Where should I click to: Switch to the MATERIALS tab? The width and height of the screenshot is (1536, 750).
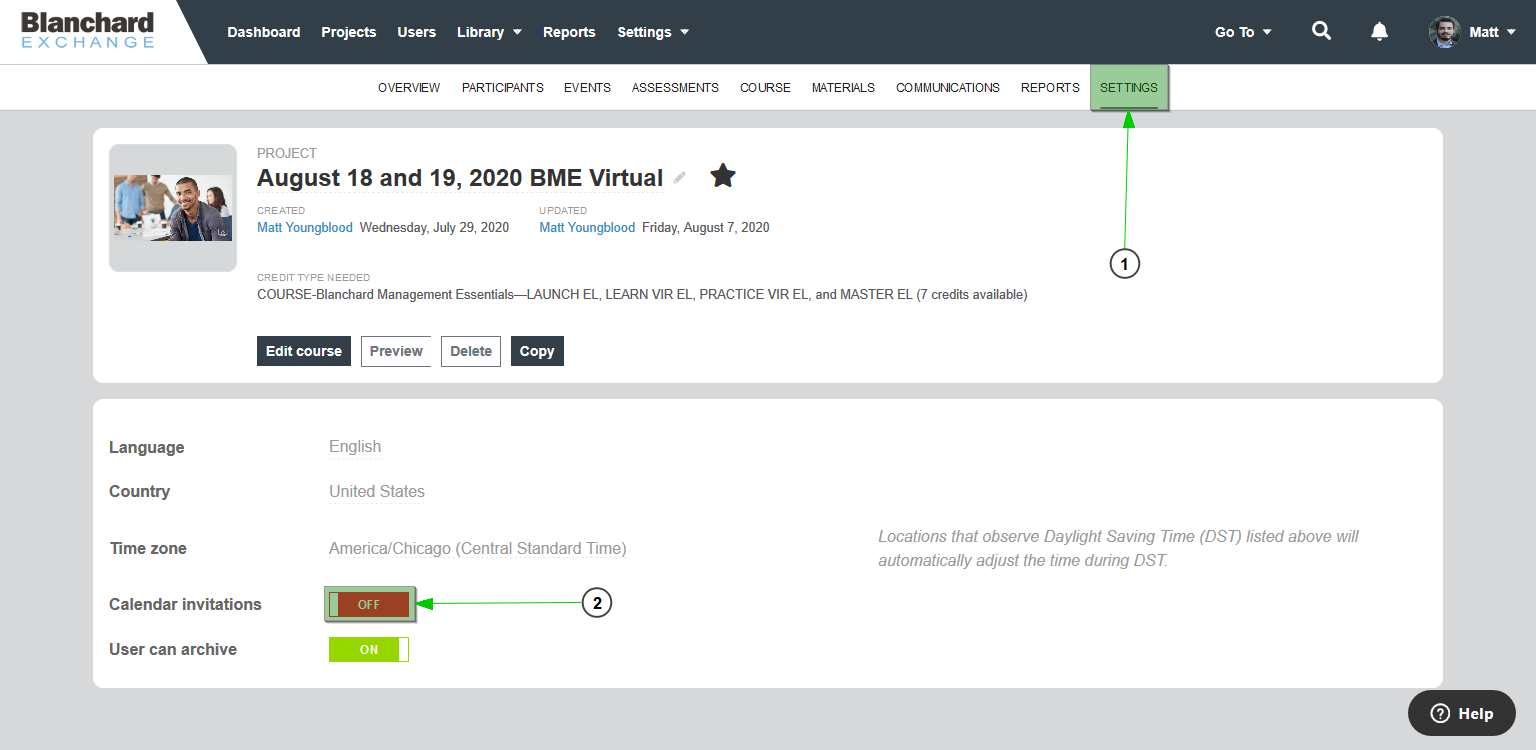pyautogui.click(x=843, y=88)
